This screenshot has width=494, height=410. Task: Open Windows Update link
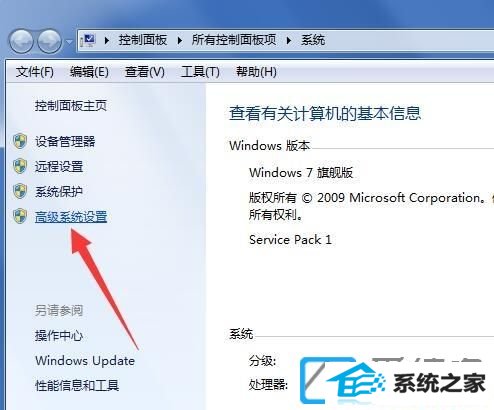(x=85, y=361)
